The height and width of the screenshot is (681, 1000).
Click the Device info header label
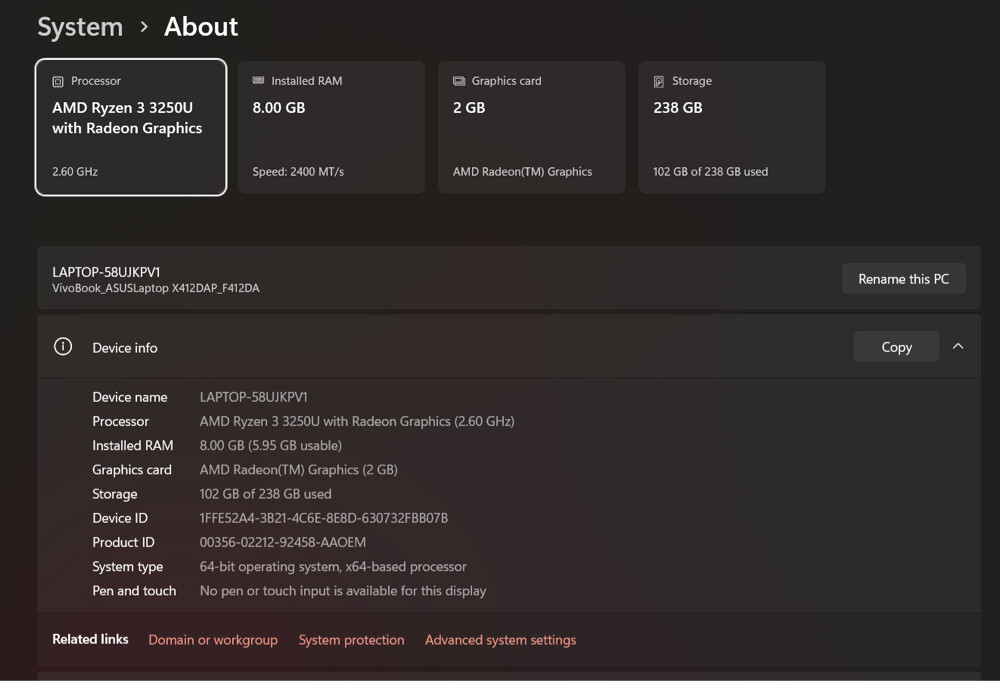click(x=124, y=348)
